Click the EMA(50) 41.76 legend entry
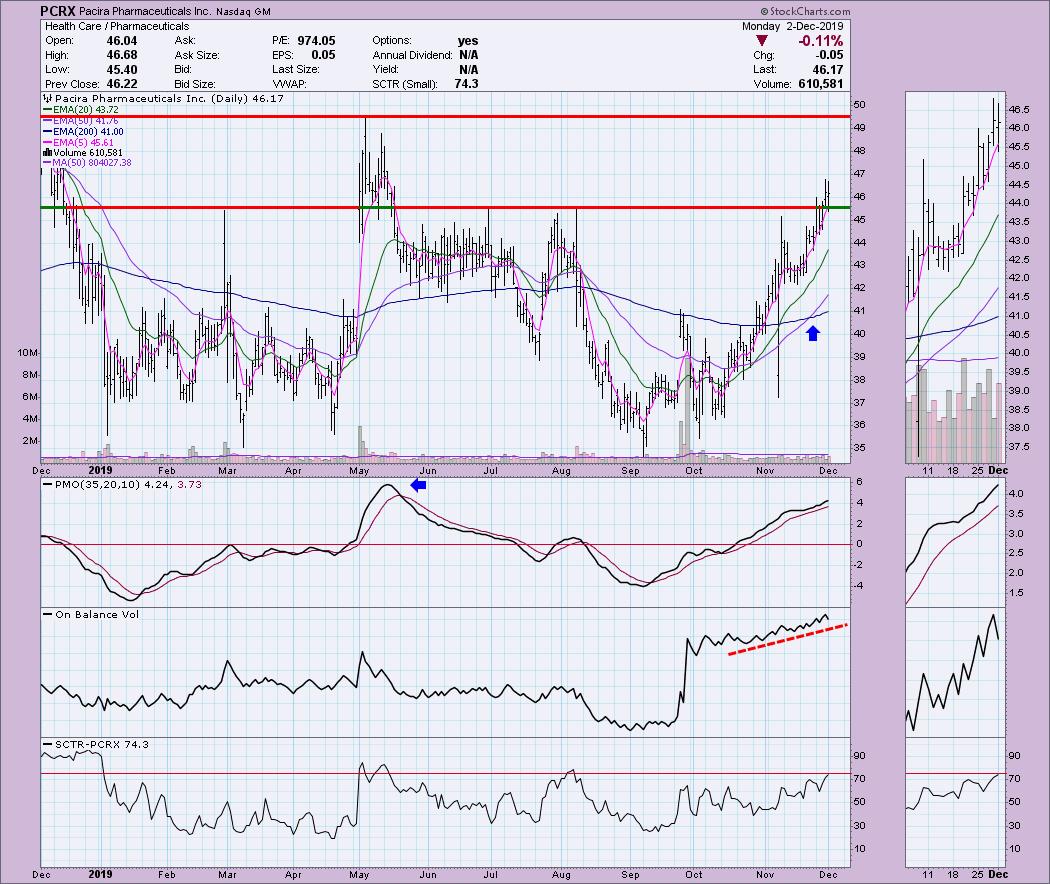The width and height of the screenshot is (1050, 884). click(x=80, y=121)
